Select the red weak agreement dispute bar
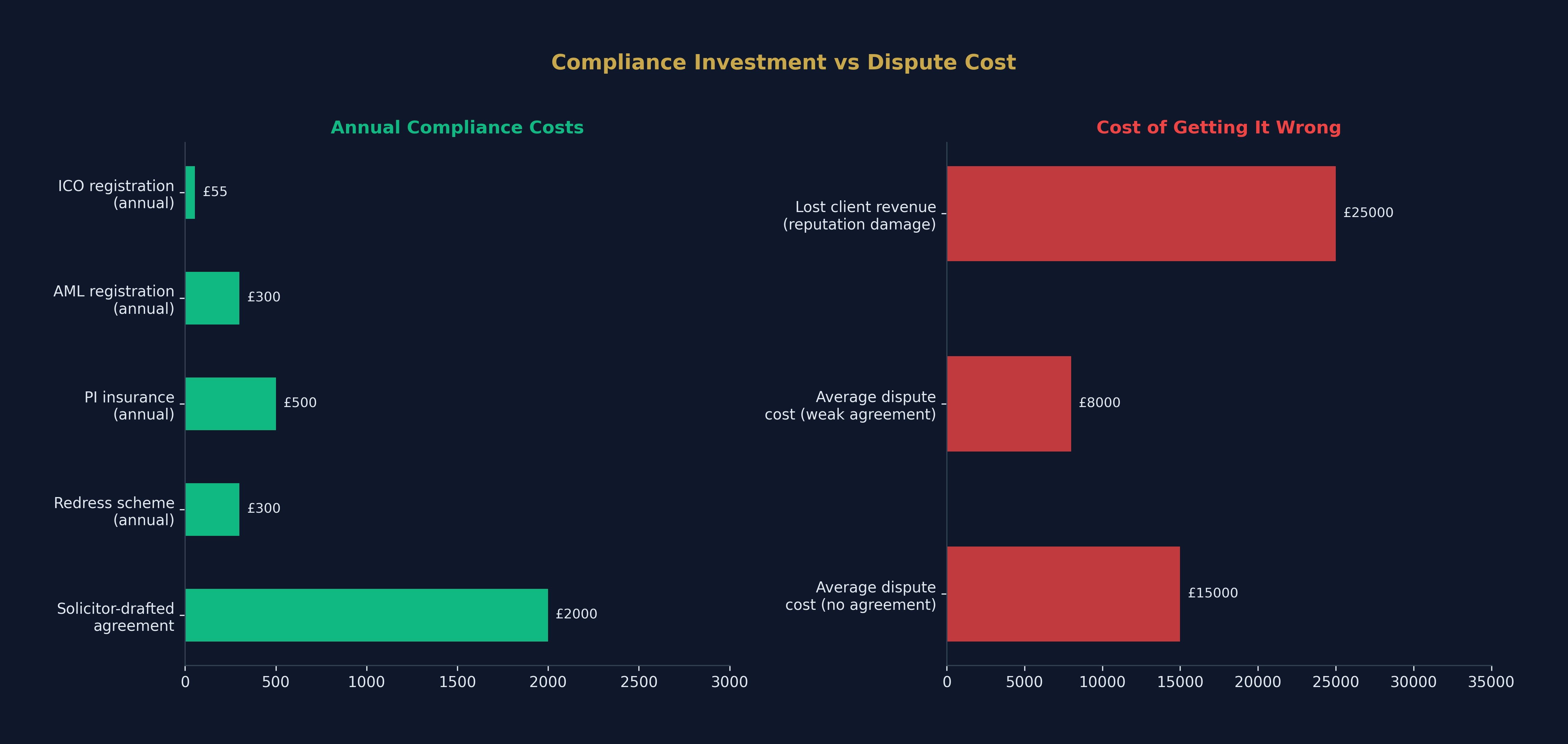The height and width of the screenshot is (744, 1568). [x=1009, y=403]
